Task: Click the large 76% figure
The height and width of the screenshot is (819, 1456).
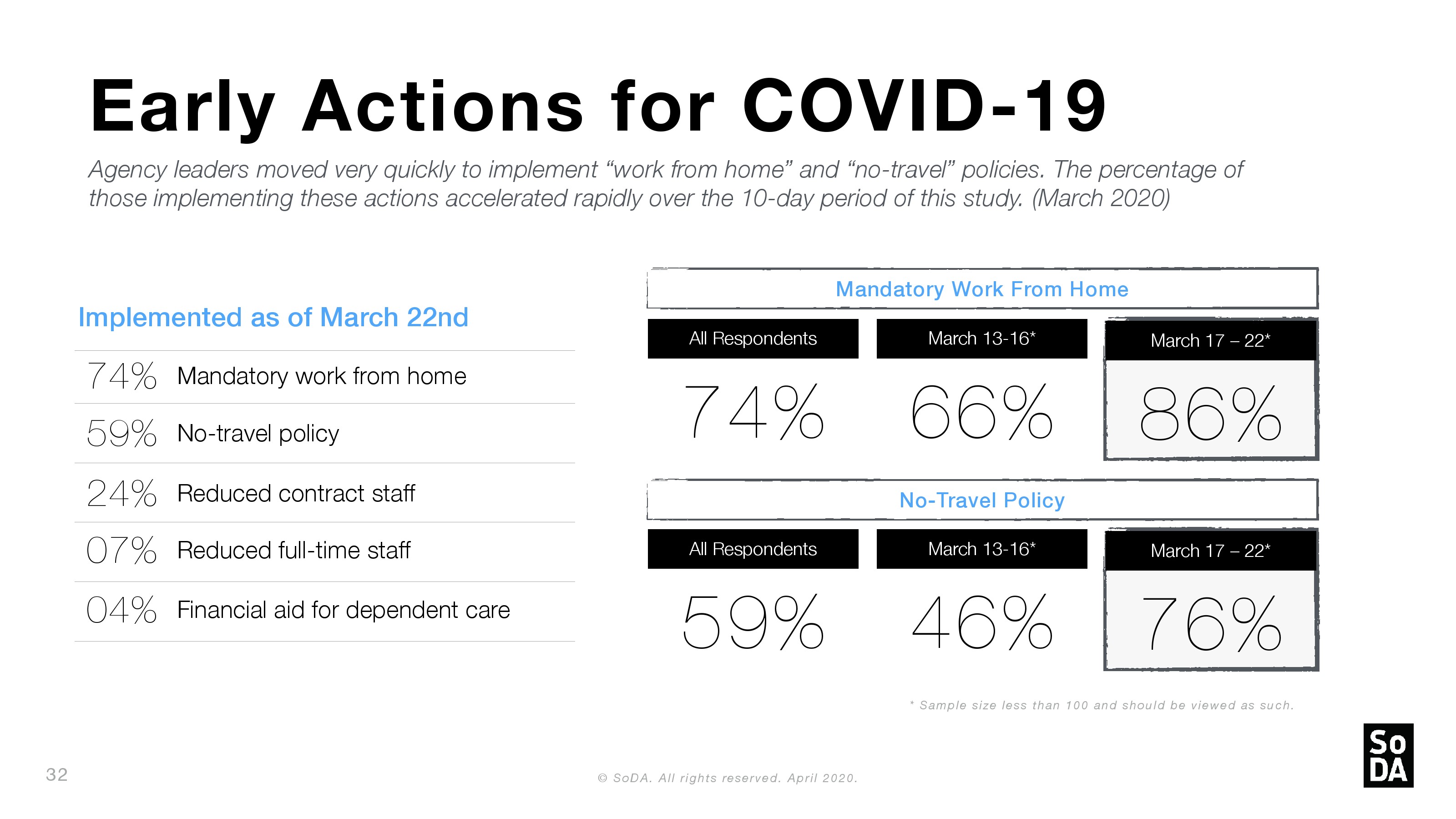Action: [x=1210, y=624]
